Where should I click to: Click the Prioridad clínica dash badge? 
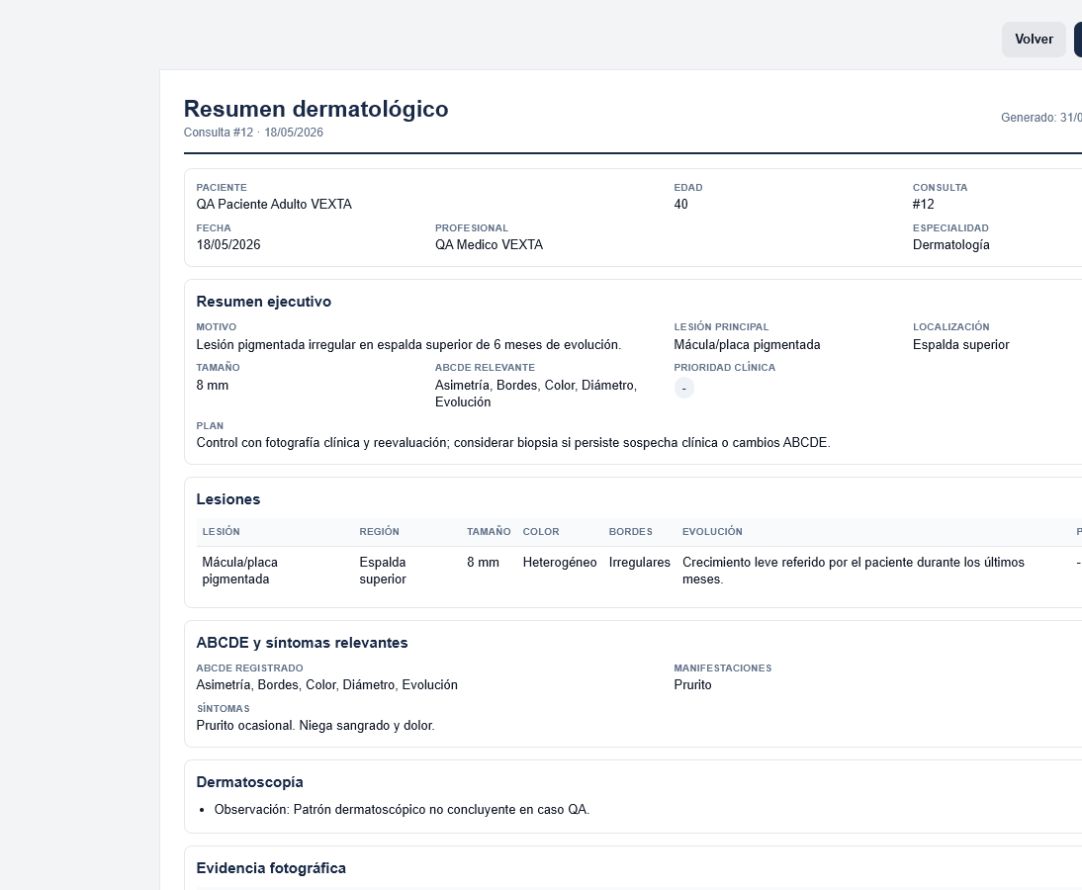tap(684, 388)
